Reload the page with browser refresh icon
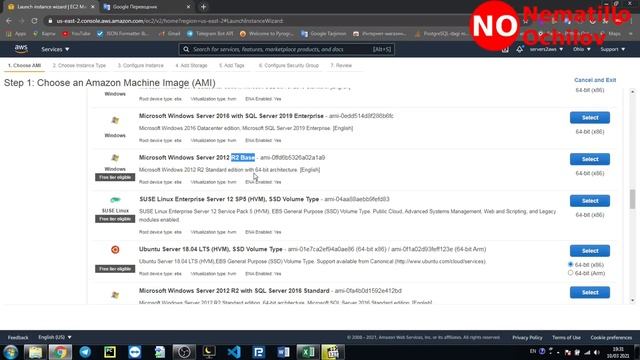The height and width of the screenshot is (360, 640). point(34,21)
